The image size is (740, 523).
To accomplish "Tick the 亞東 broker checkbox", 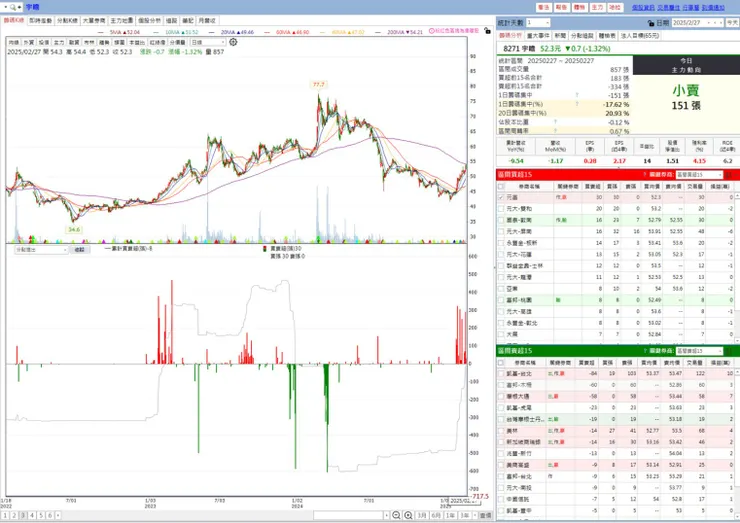I will (x=501, y=289).
